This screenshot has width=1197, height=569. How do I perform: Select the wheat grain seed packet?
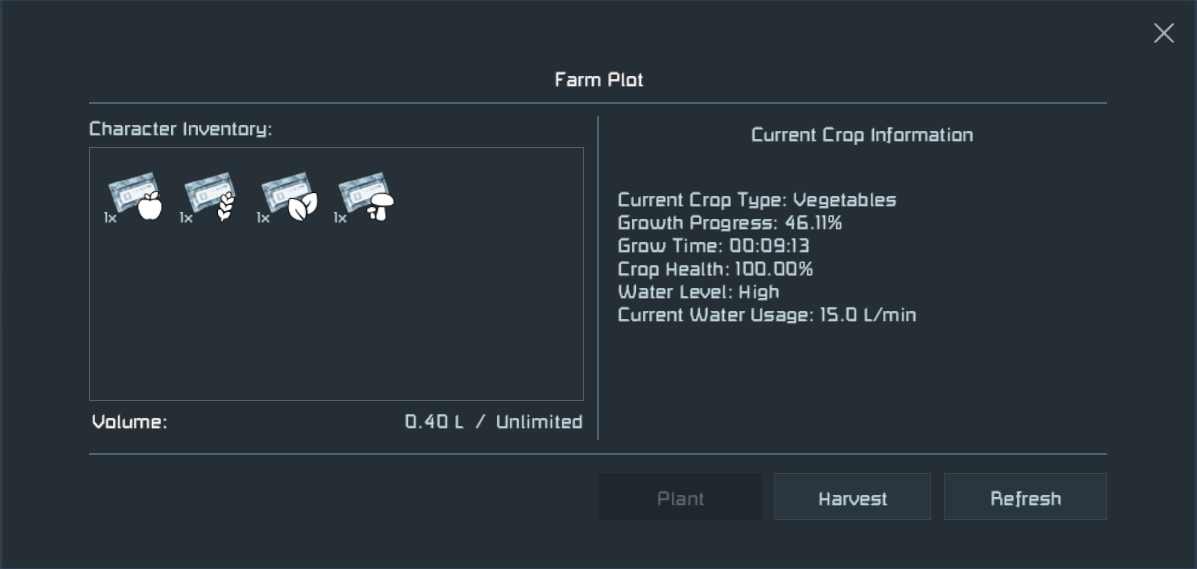click(x=210, y=199)
